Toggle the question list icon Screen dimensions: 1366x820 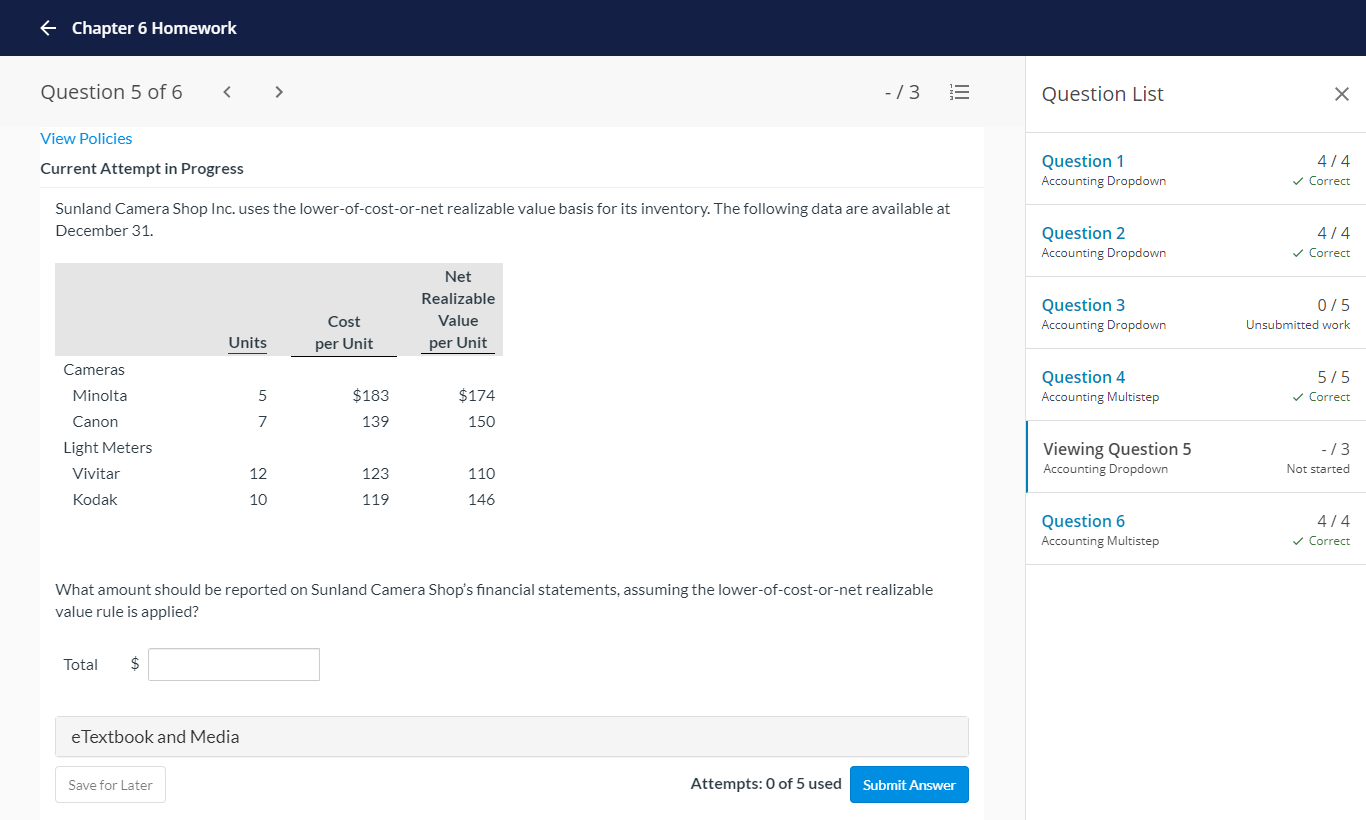point(959,92)
